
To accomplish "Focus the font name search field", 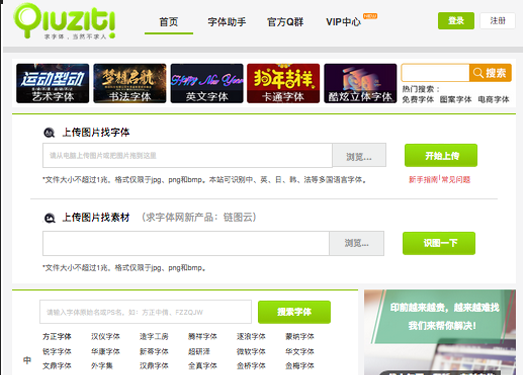I will click(145, 312).
